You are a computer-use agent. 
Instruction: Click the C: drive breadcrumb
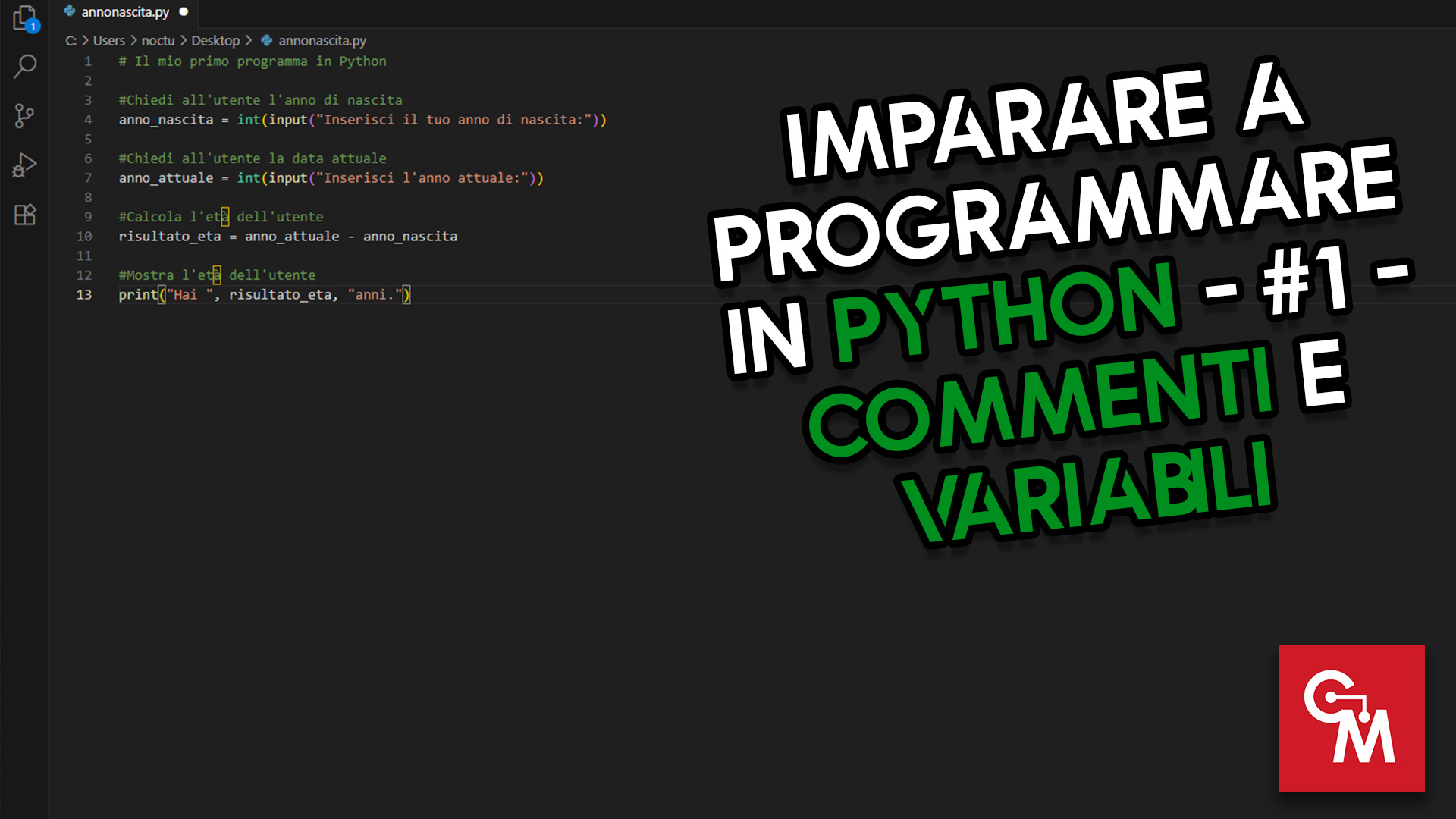click(71, 41)
